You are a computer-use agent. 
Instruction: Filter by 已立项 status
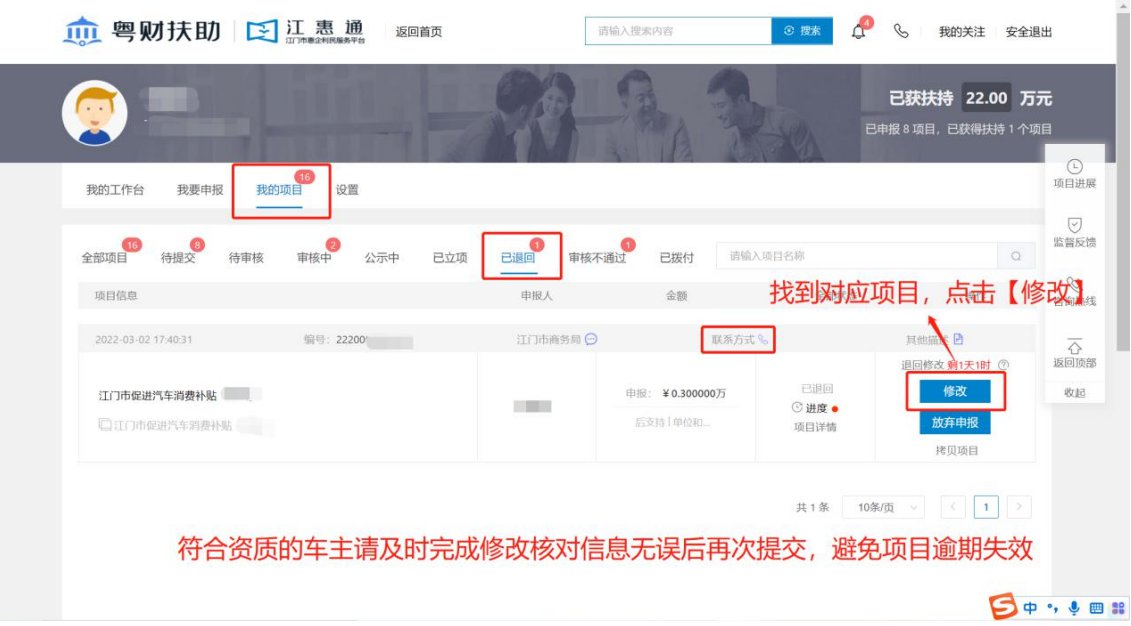(x=449, y=257)
